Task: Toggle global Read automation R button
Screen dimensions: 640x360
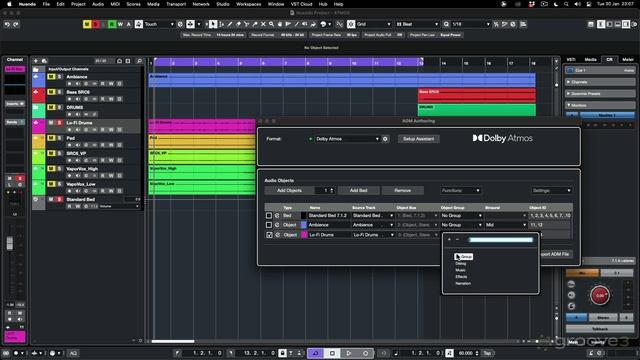Action: [x=112, y=24]
